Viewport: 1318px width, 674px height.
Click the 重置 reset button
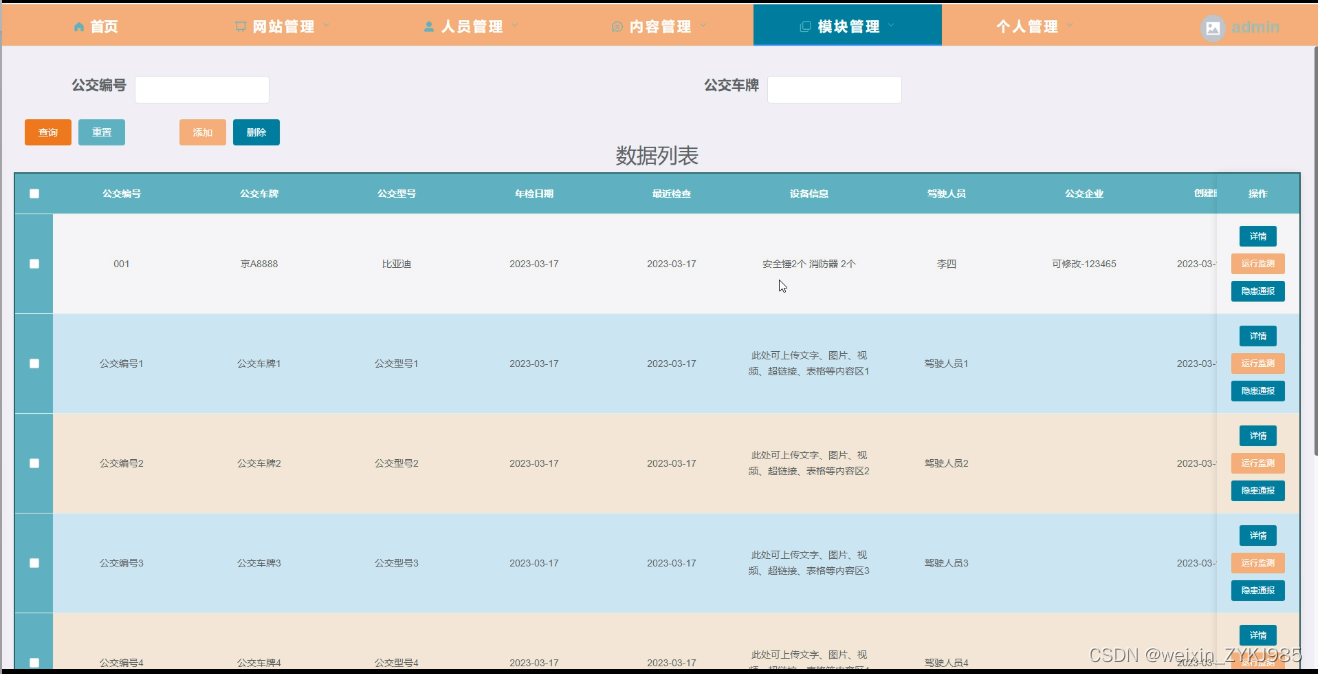pyautogui.click(x=101, y=132)
